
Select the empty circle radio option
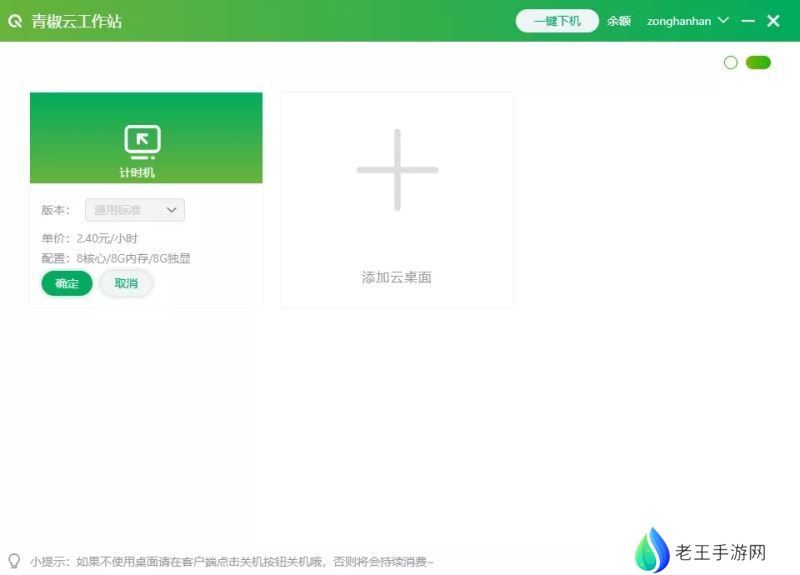(x=730, y=63)
